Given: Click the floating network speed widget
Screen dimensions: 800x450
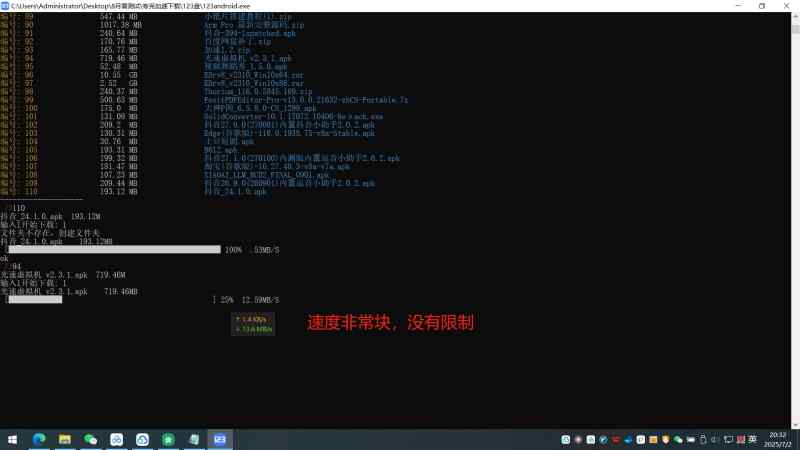Looking at the screenshot, I should [x=253, y=324].
